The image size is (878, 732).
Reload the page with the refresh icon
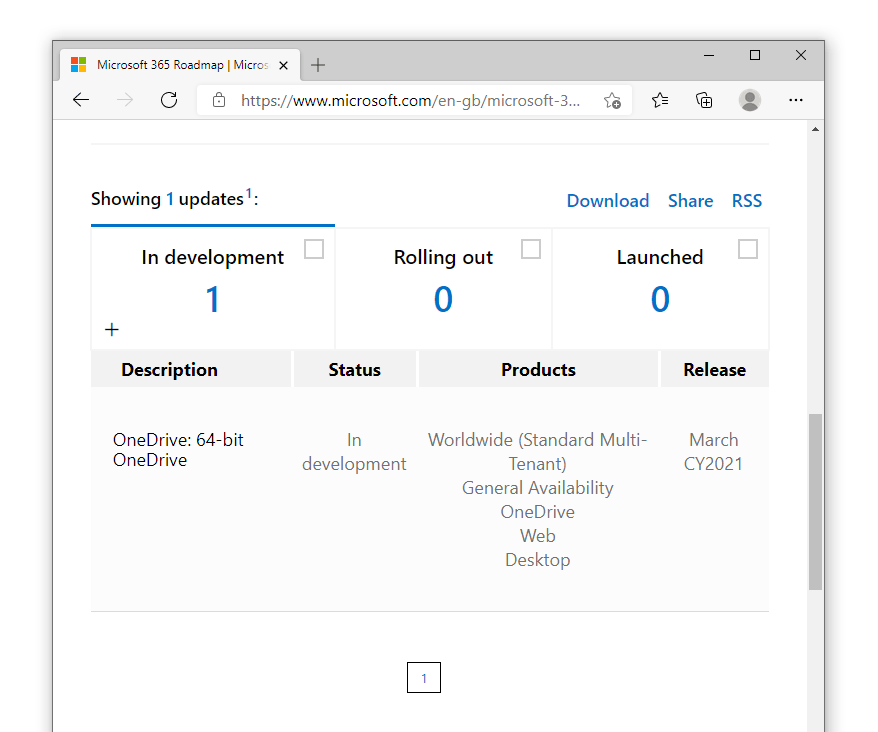(169, 100)
